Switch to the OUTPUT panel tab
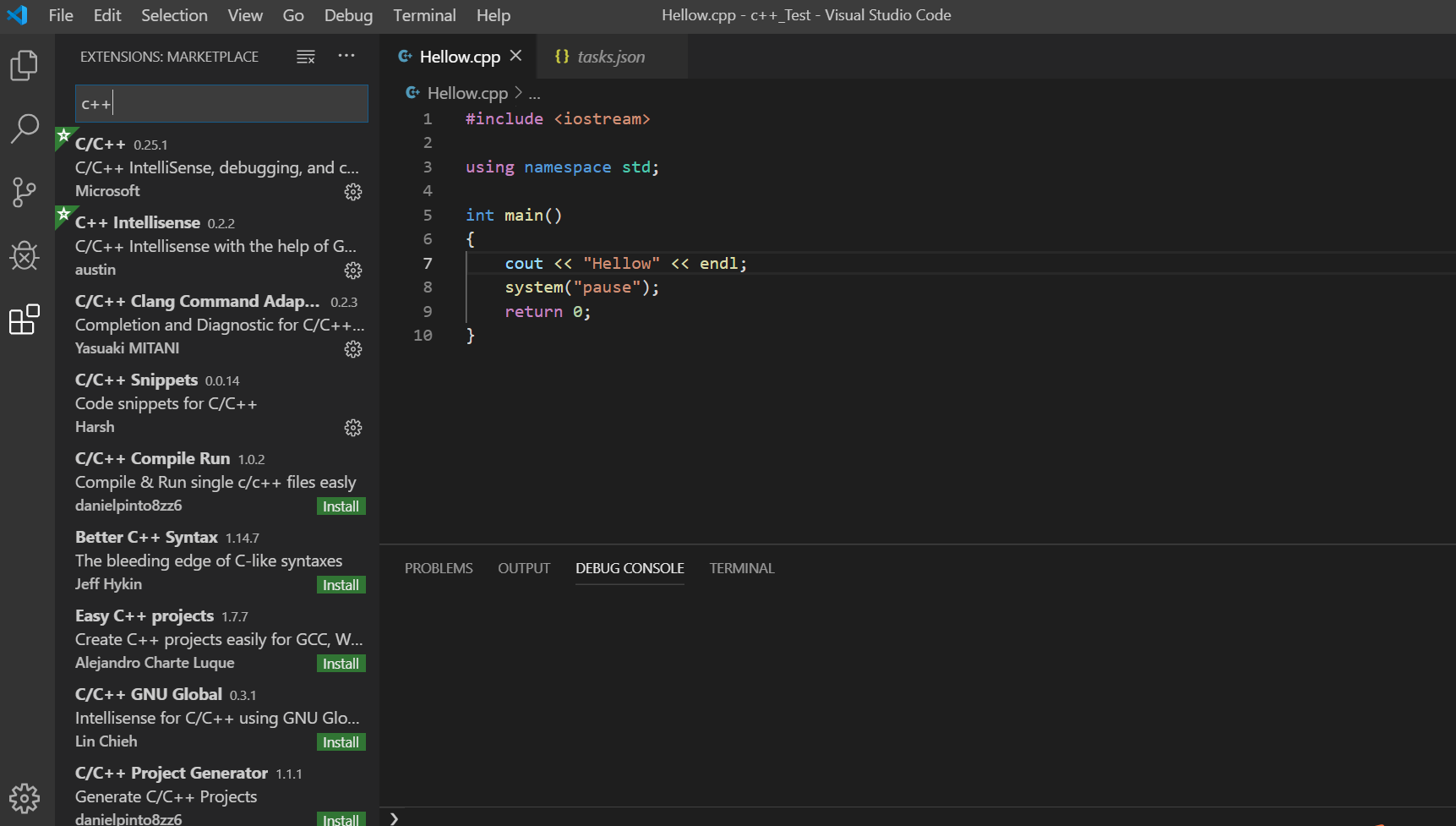The height and width of the screenshot is (826, 1456). point(524,568)
